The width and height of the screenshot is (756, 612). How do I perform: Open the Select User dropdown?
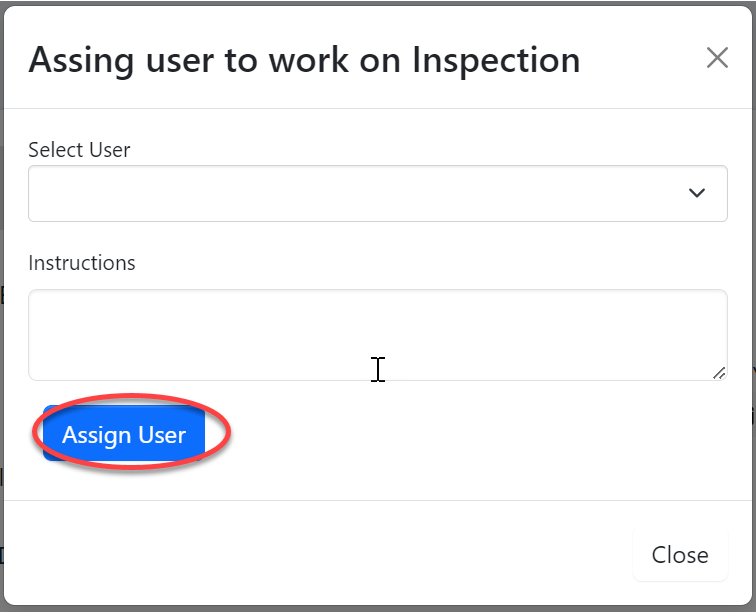(x=377, y=193)
